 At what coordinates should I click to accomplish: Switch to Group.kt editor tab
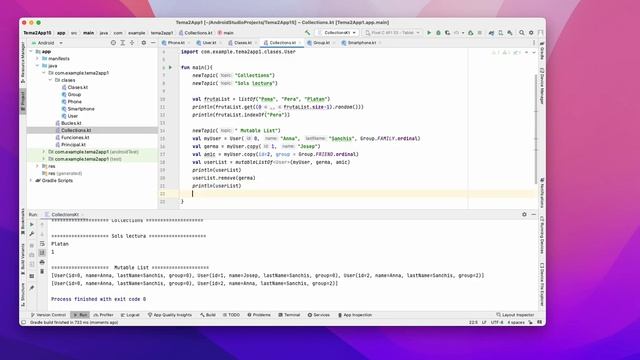tap(321, 43)
